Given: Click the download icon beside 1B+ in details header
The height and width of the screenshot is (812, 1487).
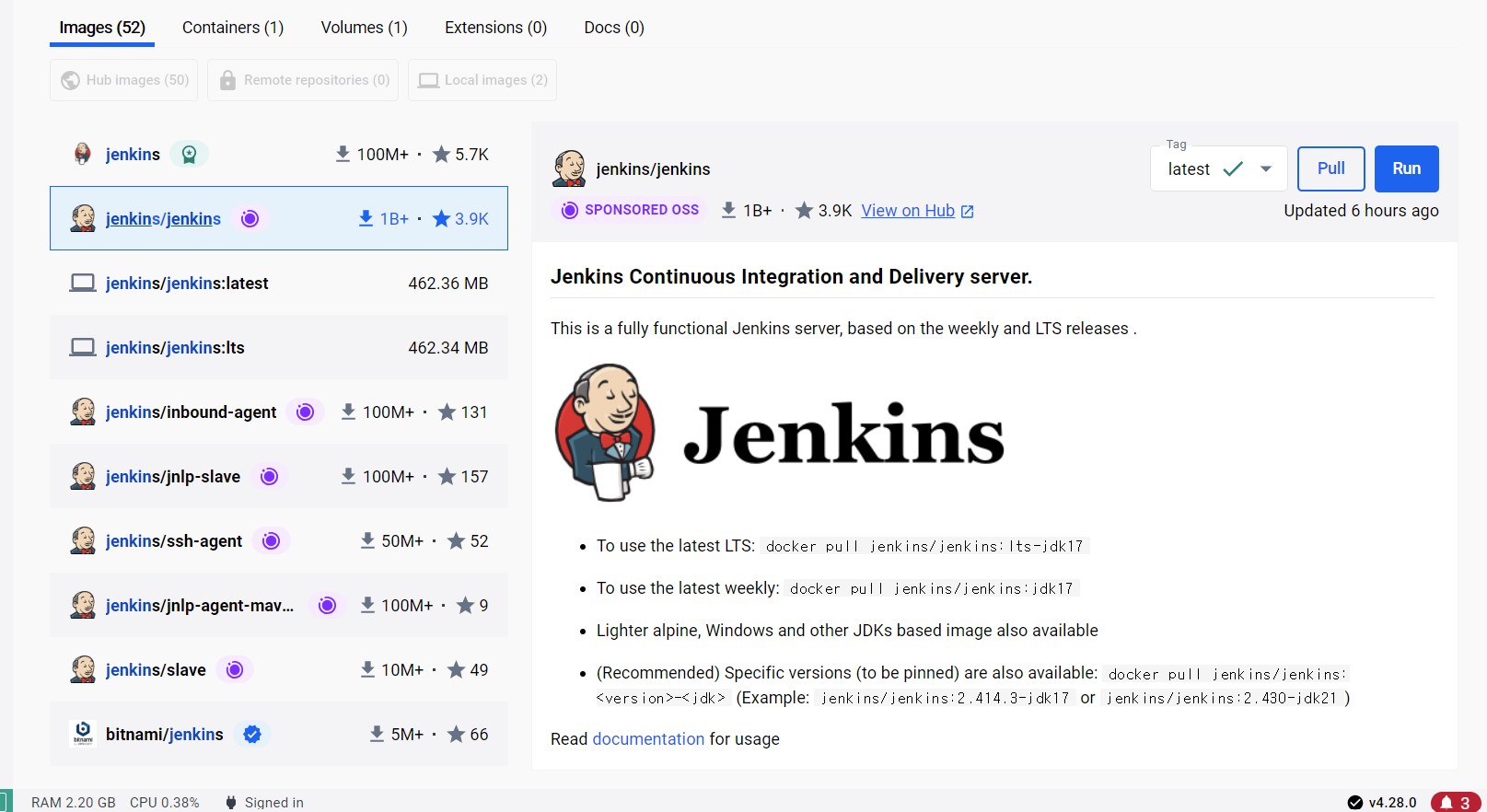Looking at the screenshot, I should coord(728,210).
